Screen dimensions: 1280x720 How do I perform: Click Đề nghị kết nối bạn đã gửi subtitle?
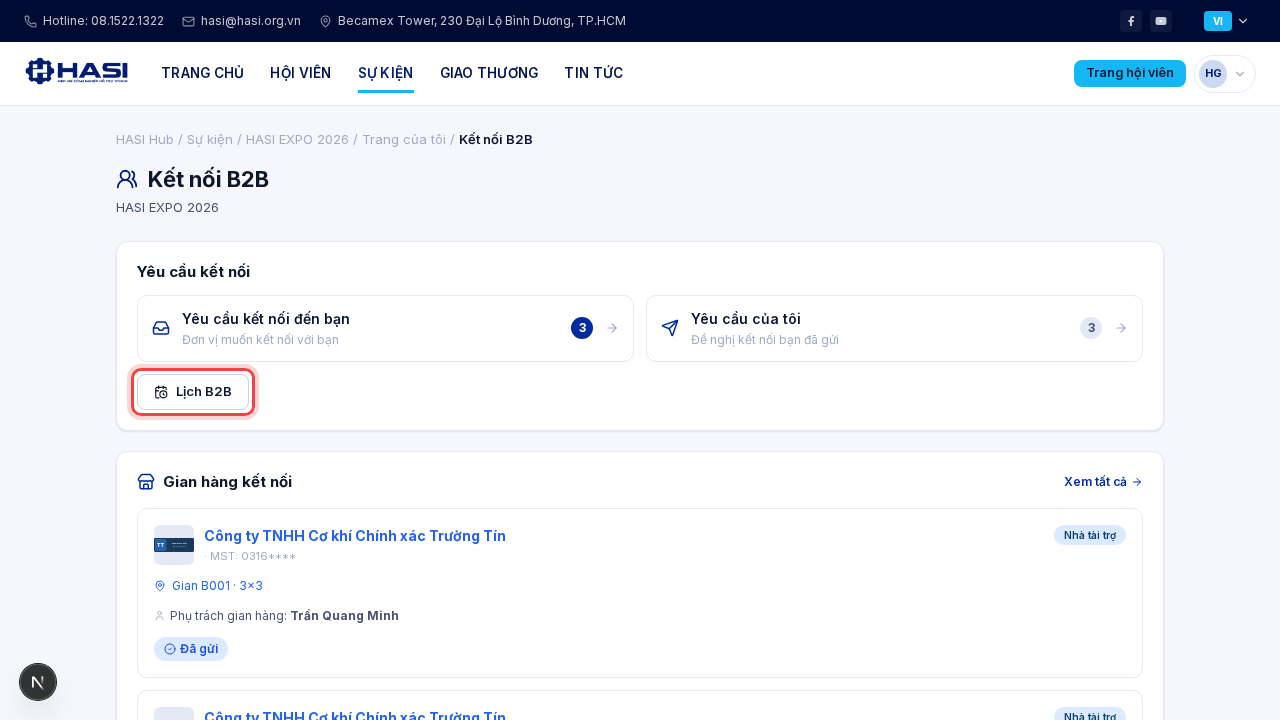[765, 340]
